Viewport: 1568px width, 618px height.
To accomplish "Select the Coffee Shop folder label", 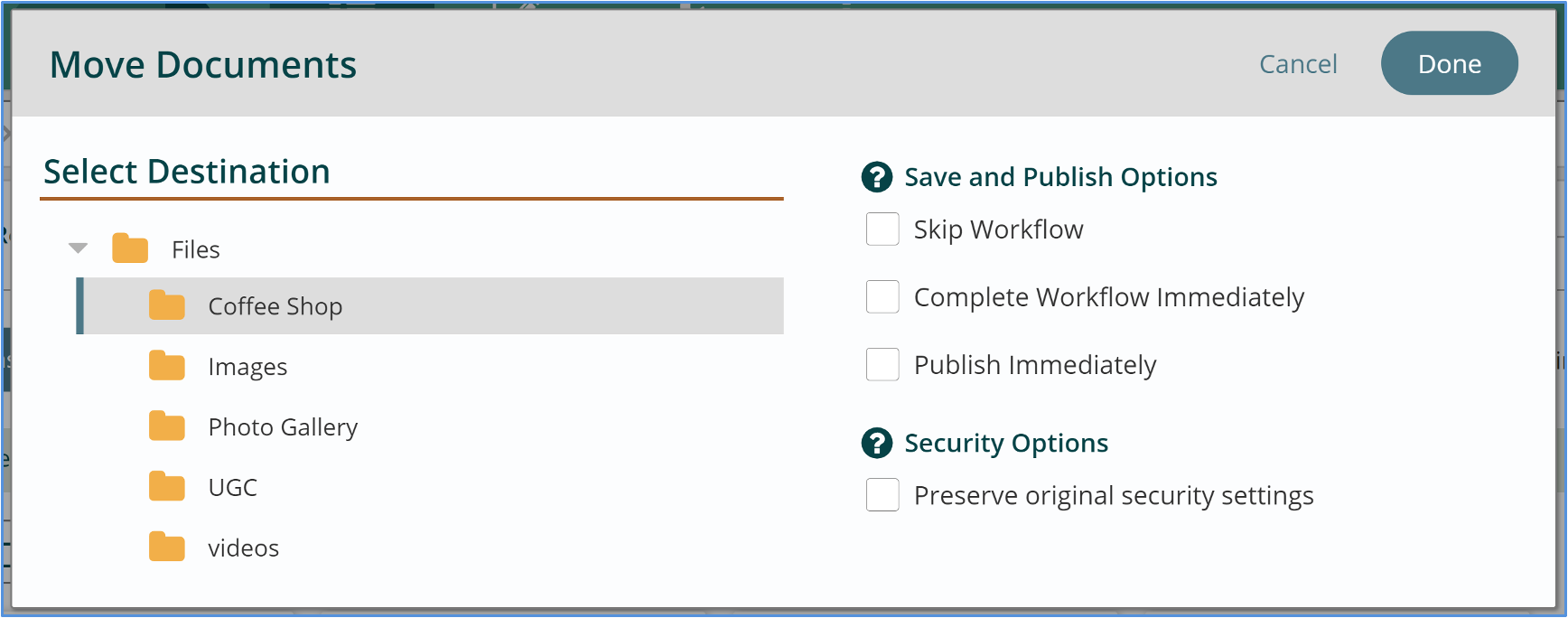I will [x=275, y=306].
